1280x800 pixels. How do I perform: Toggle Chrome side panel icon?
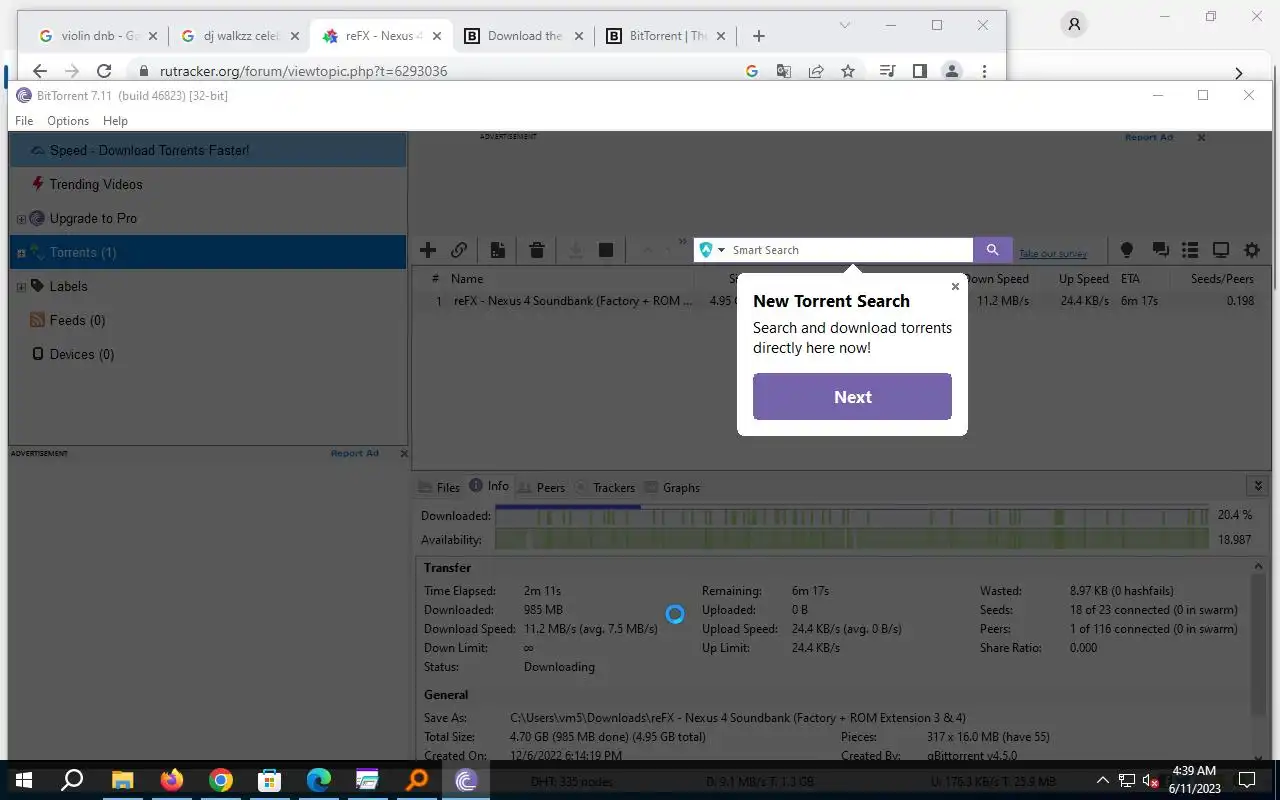pos(920,71)
